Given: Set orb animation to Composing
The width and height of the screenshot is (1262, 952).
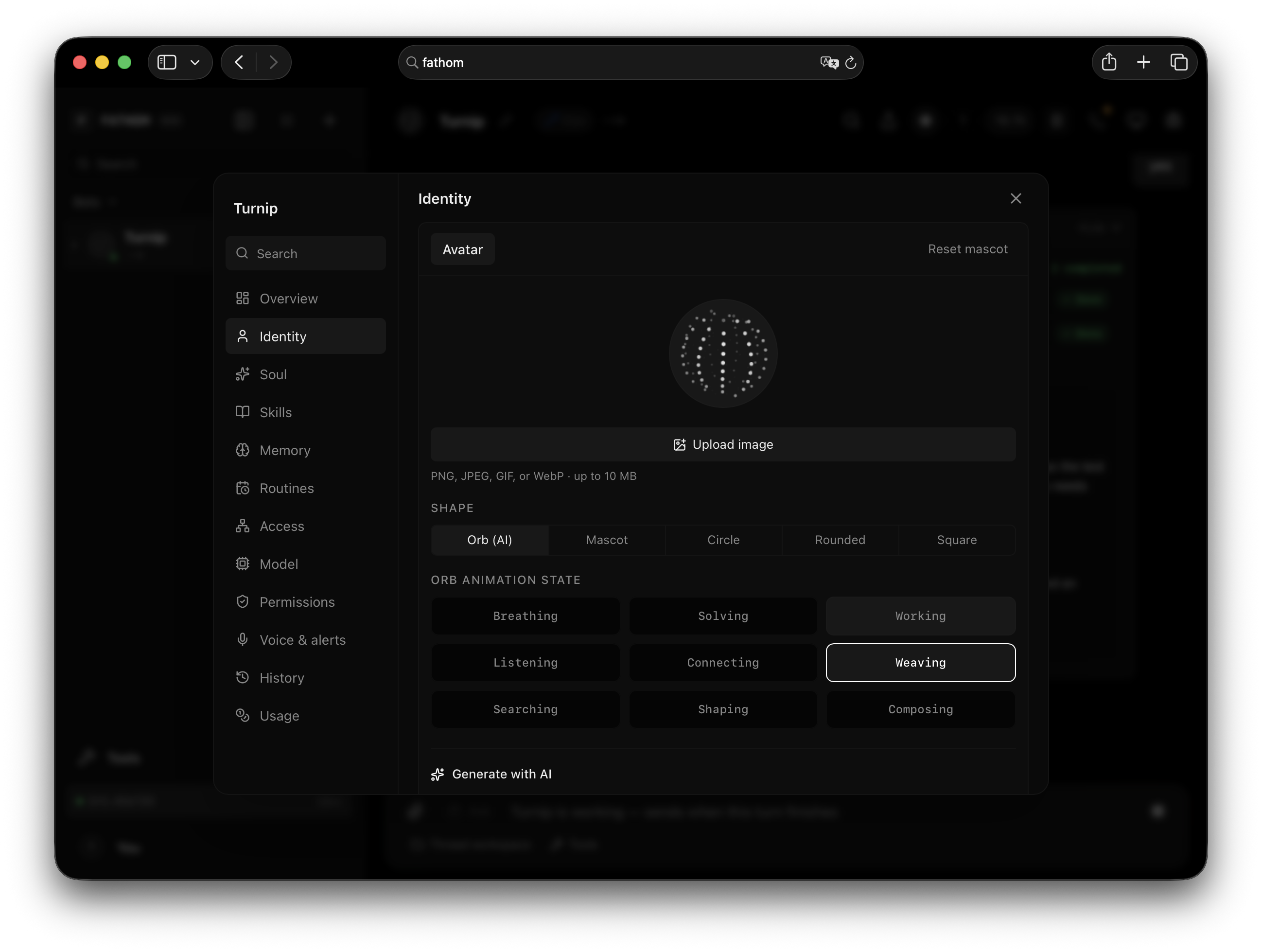Looking at the screenshot, I should (x=920, y=709).
